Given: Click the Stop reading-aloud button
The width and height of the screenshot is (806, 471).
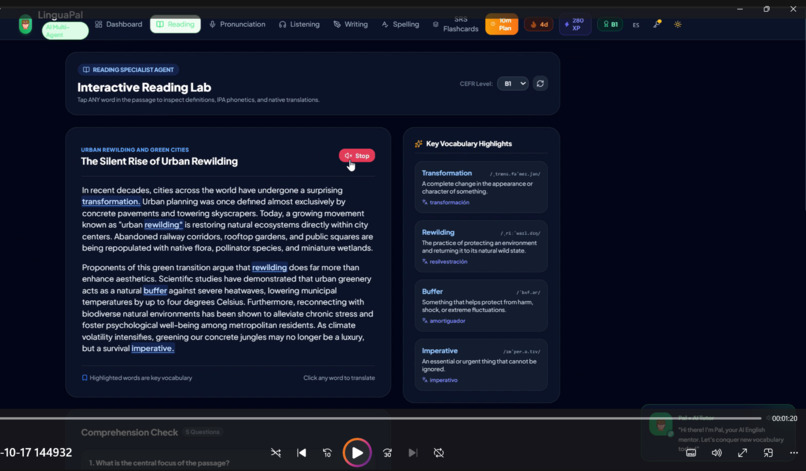Looking at the screenshot, I should [357, 155].
